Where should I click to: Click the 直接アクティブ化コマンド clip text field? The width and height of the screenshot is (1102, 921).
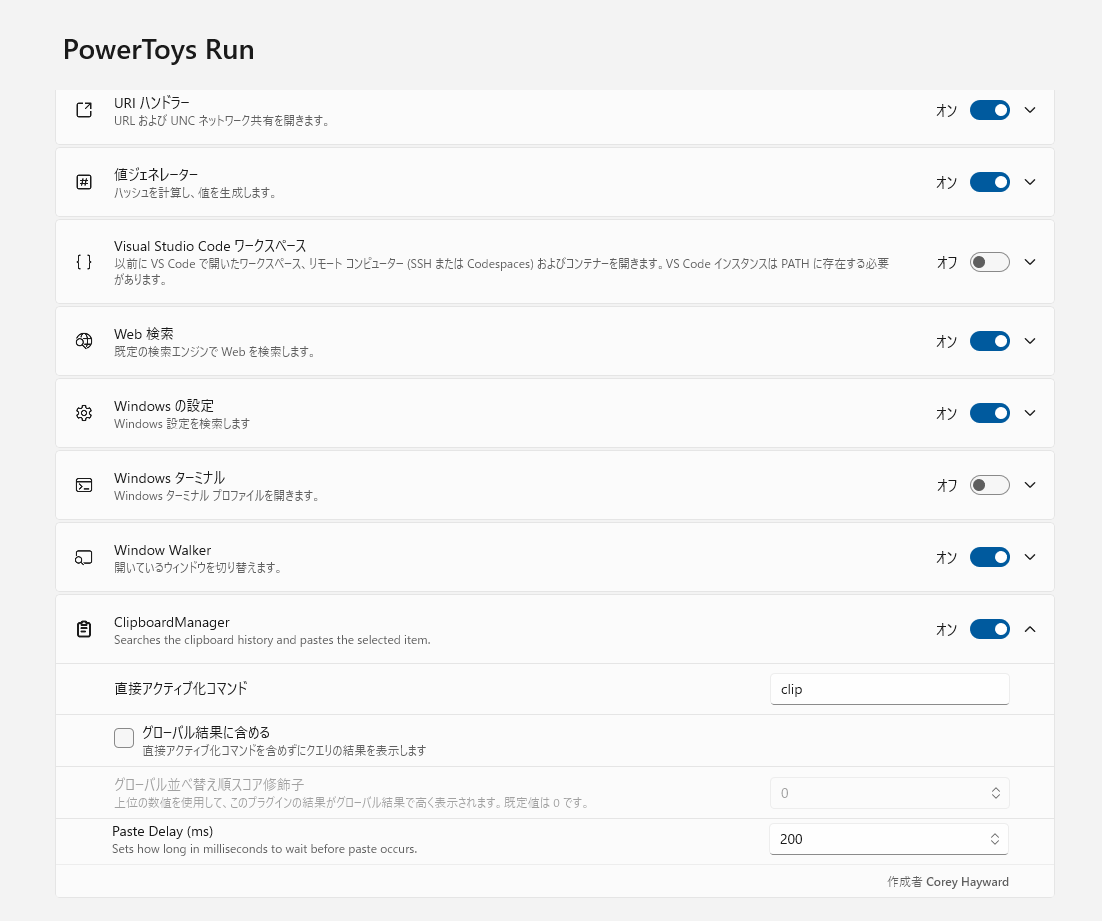(x=890, y=689)
